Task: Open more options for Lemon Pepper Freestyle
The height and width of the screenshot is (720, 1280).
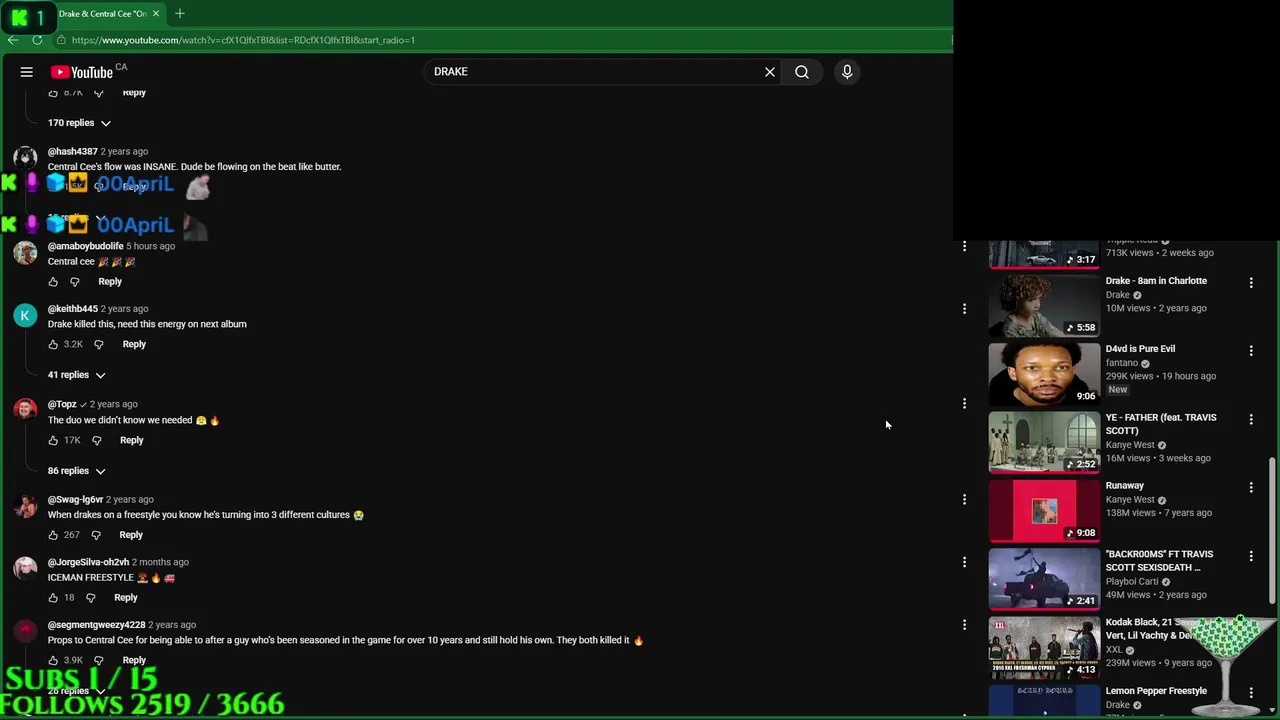Action: point(1251,693)
